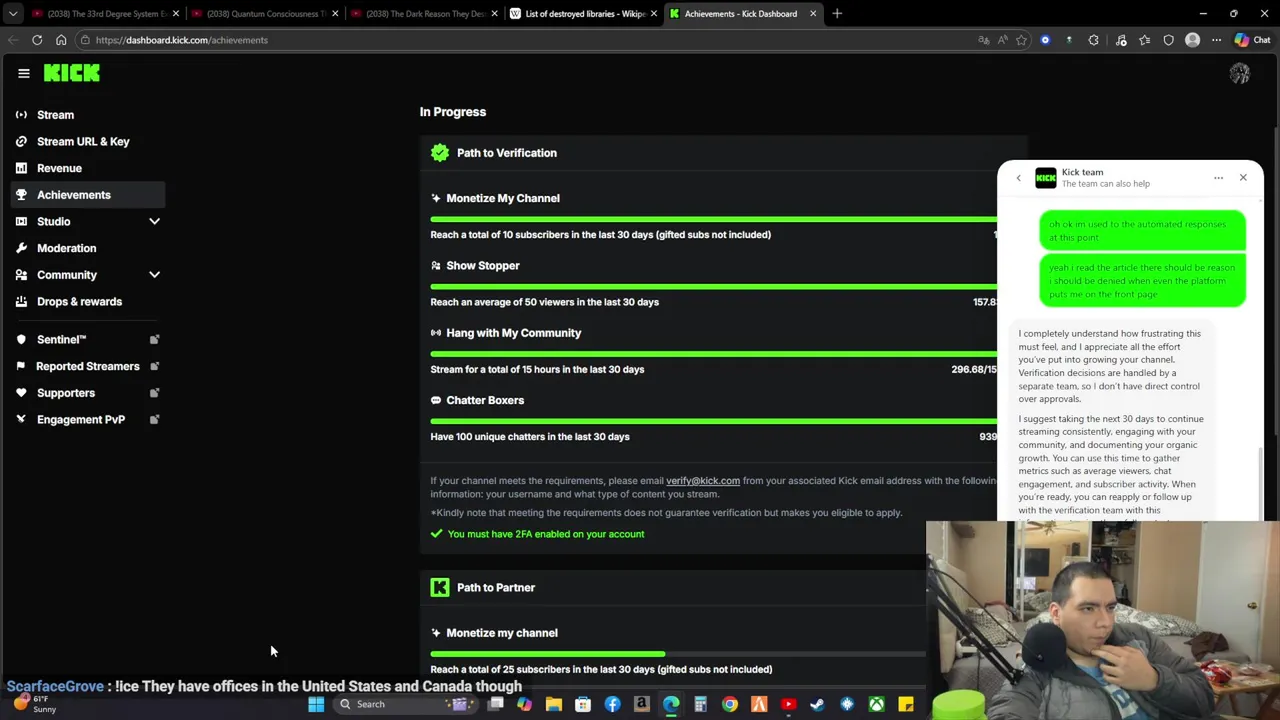This screenshot has height=720, width=1280.
Task: Open the tab search dropdown at far left
Action: (12, 14)
